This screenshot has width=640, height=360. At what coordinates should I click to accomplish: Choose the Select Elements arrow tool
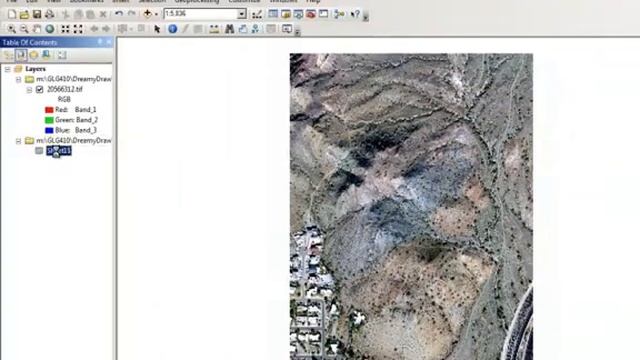coord(157,29)
